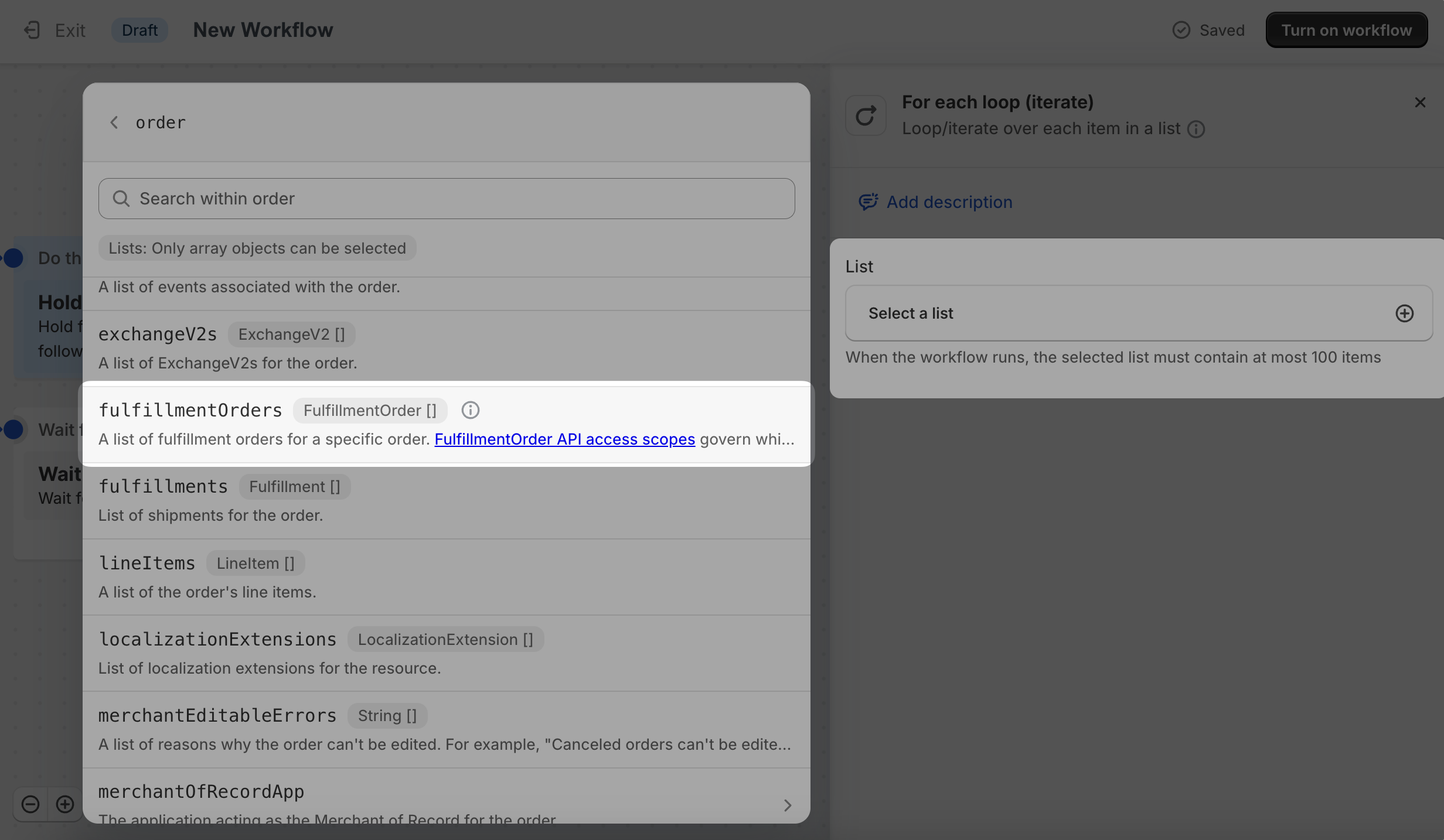Viewport: 1444px width, 840px height.
Task: Turn on workflow button
Action: [x=1346, y=30]
